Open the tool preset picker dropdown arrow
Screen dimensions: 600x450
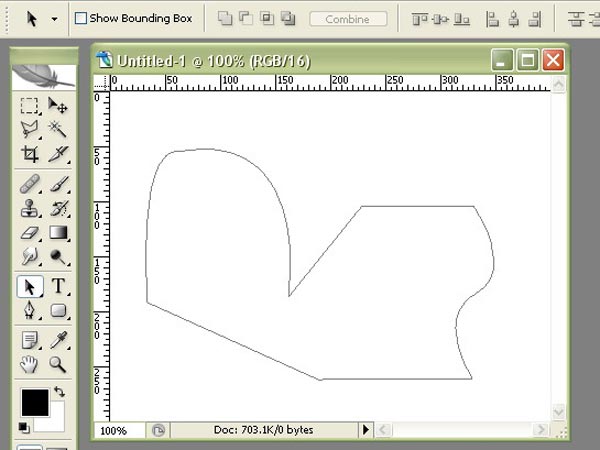[x=55, y=19]
